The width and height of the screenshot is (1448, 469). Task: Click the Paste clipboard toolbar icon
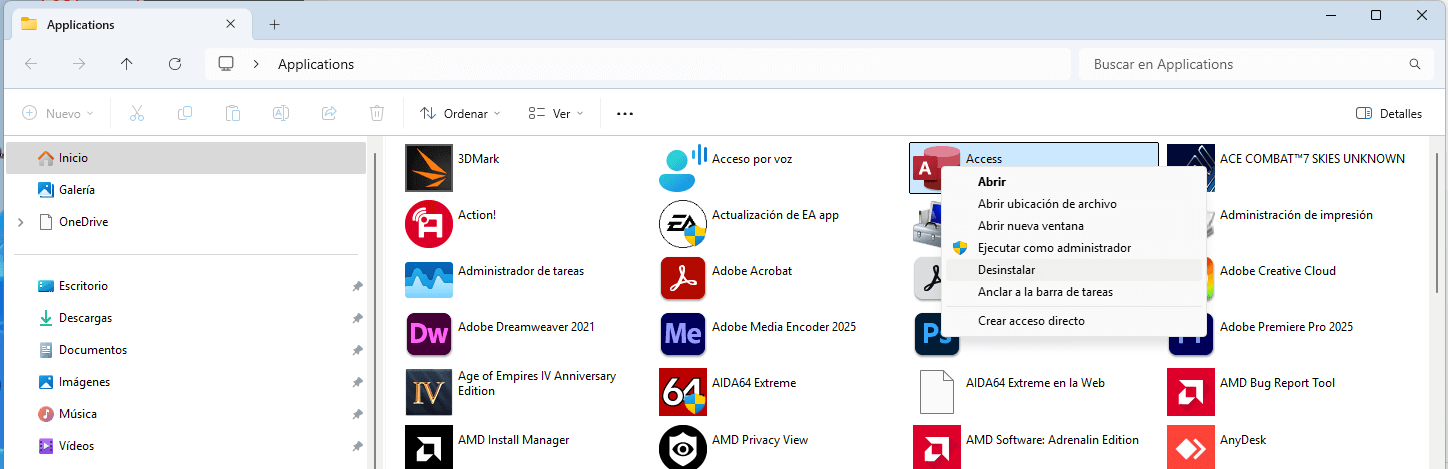[x=233, y=114]
